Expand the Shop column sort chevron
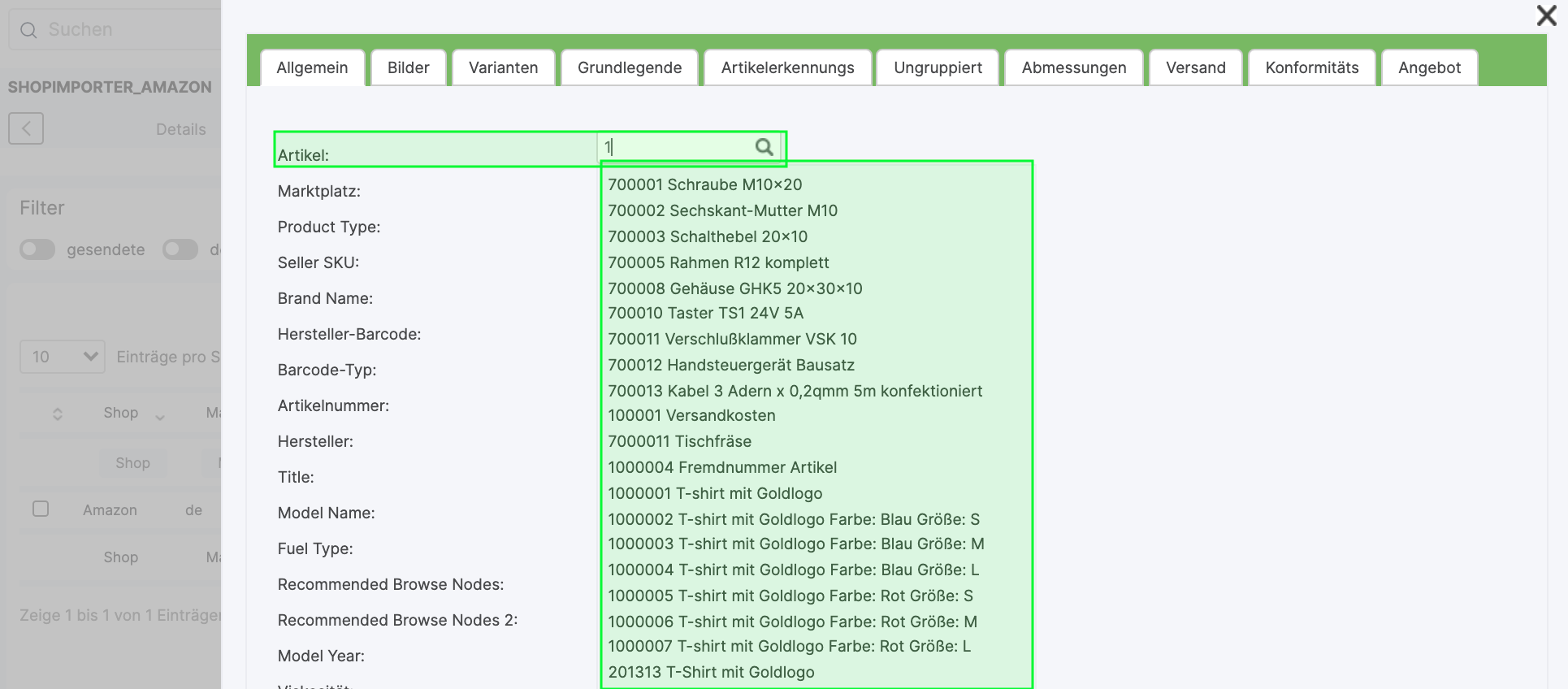 coord(160,416)
